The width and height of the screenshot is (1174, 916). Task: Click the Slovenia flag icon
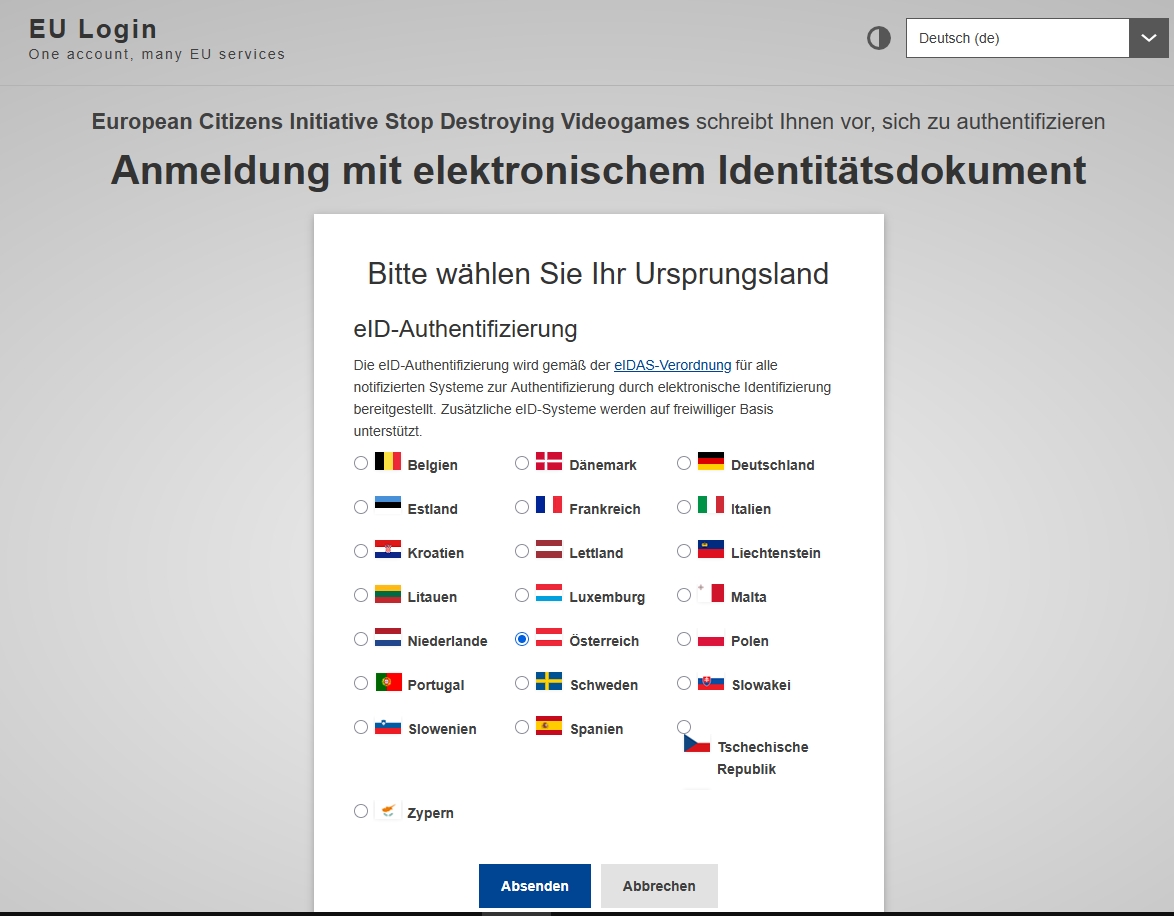click(388, 727)
